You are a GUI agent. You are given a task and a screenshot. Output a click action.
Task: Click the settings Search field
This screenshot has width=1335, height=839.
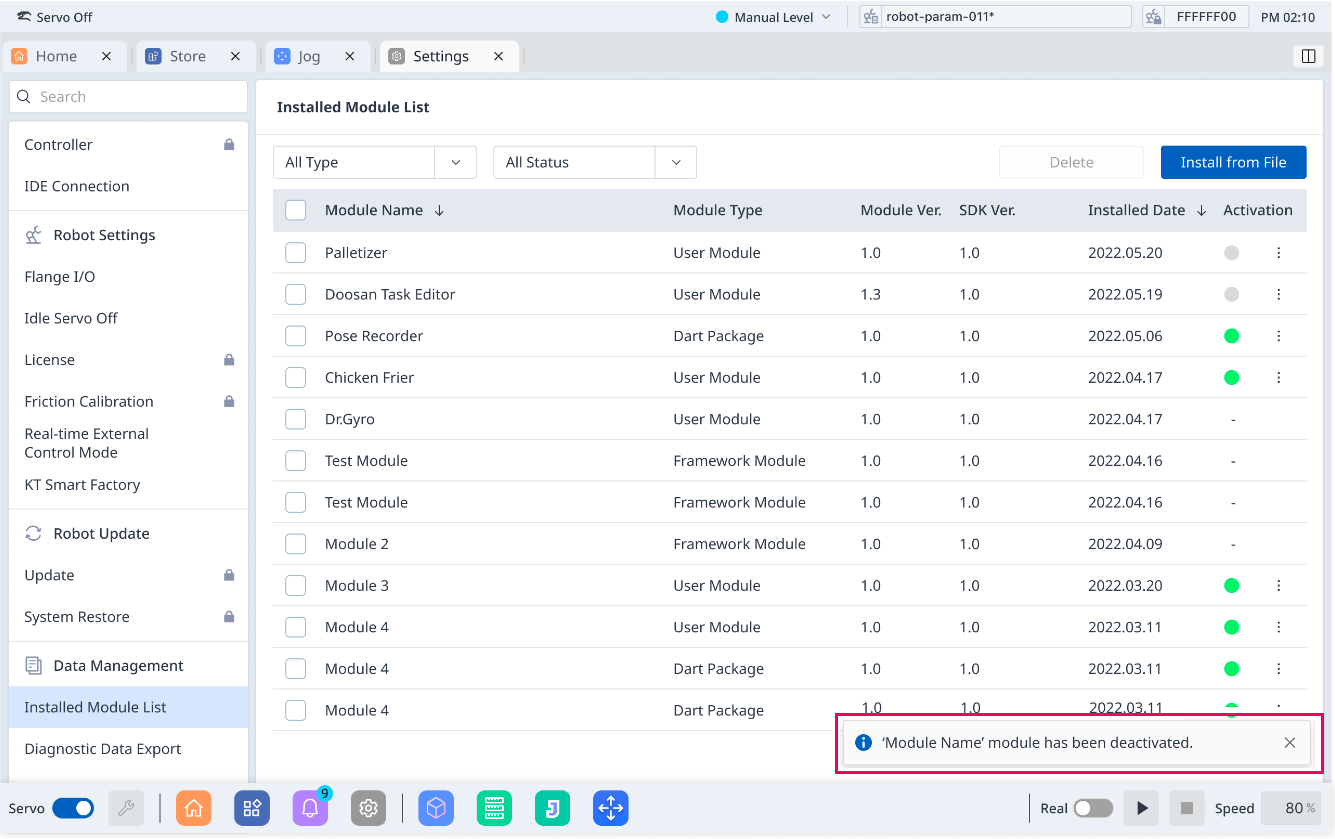pos(128,97)
